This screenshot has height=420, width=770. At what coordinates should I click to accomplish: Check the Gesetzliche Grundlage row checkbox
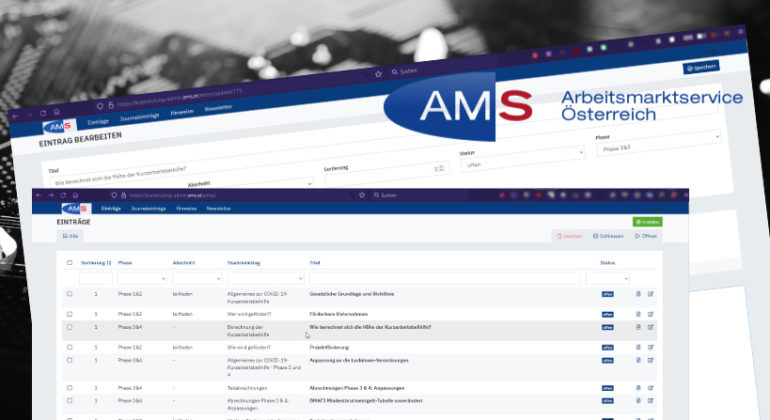(69, 295)
